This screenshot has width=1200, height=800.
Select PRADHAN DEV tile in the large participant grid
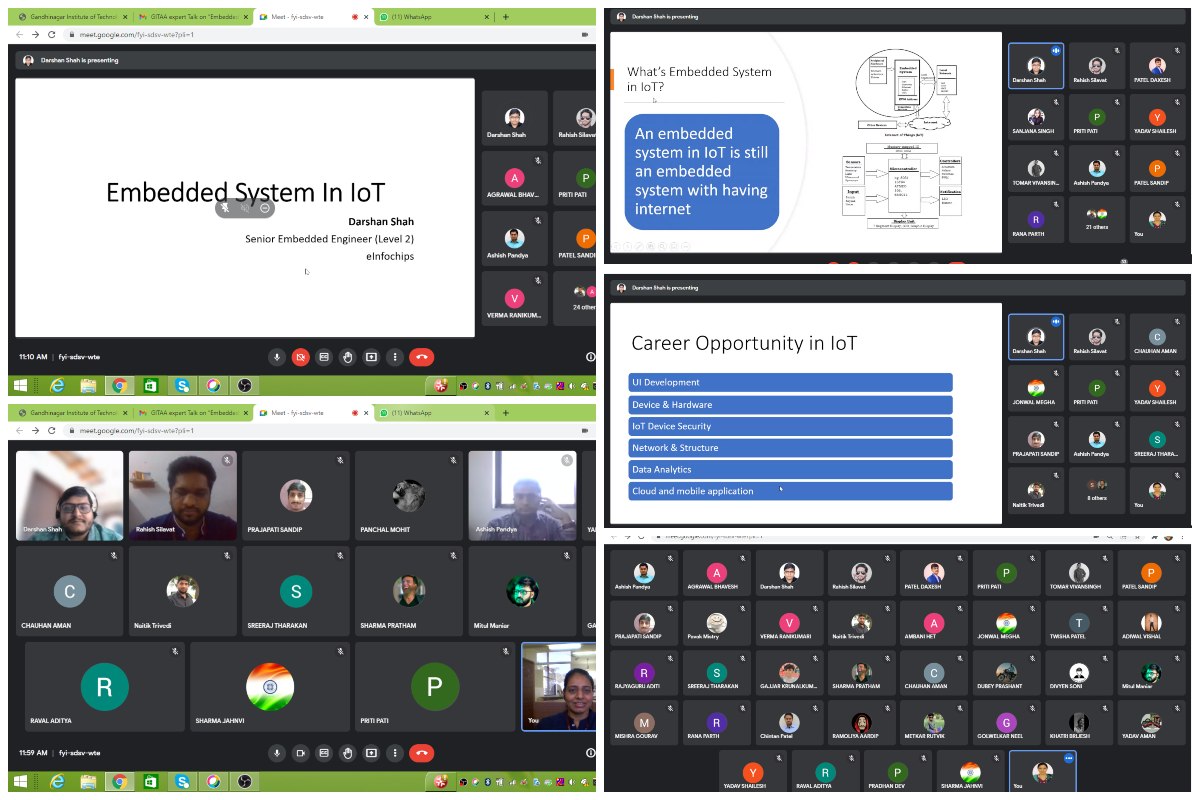898,773
